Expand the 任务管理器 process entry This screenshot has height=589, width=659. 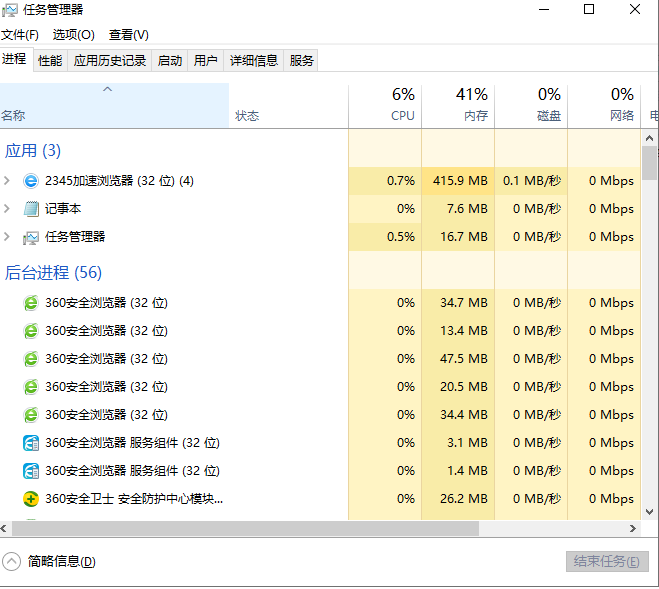click(x=8, y=237)
